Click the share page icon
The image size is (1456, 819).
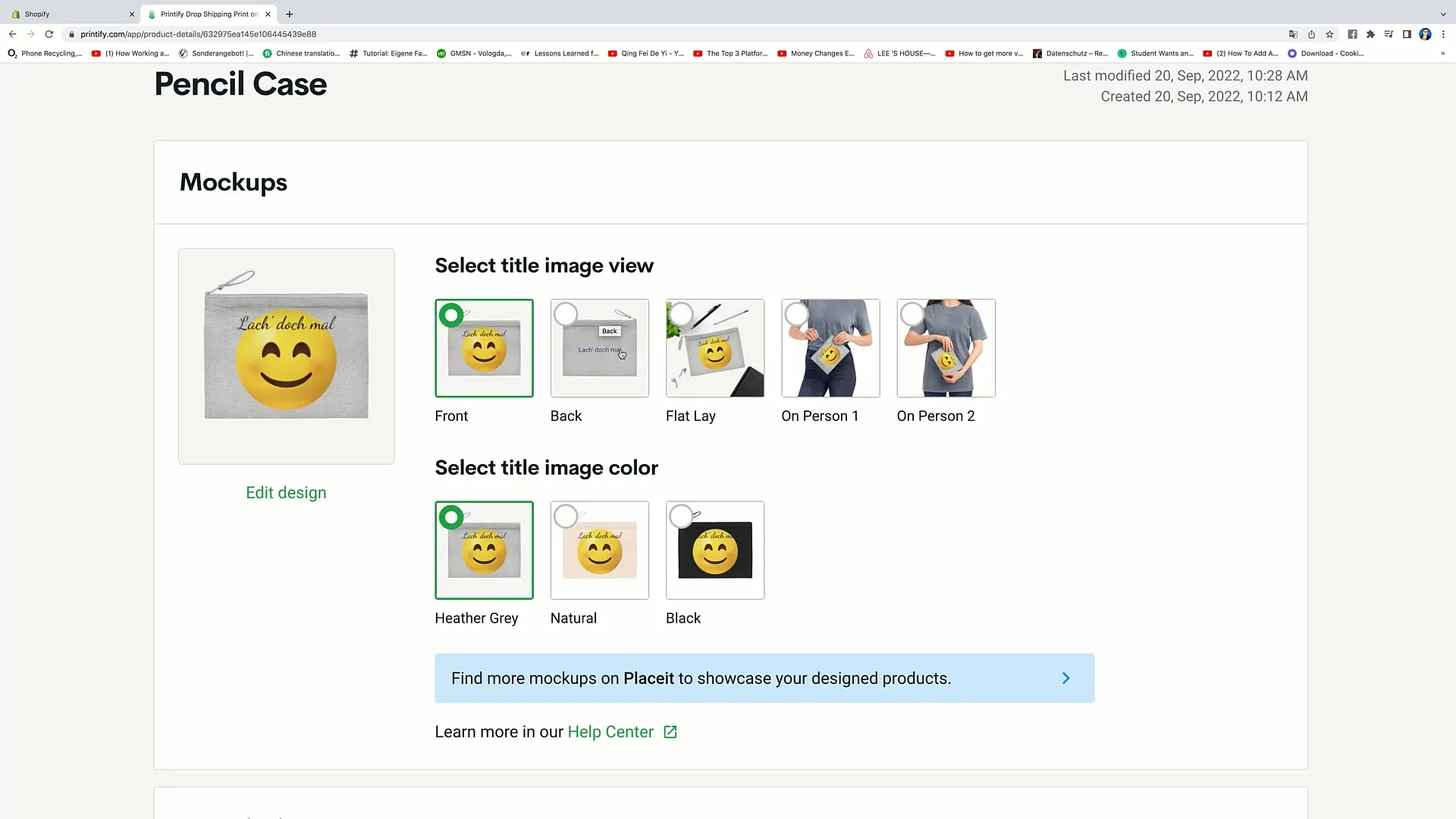pyautogui.click(x=1311, y=34)
